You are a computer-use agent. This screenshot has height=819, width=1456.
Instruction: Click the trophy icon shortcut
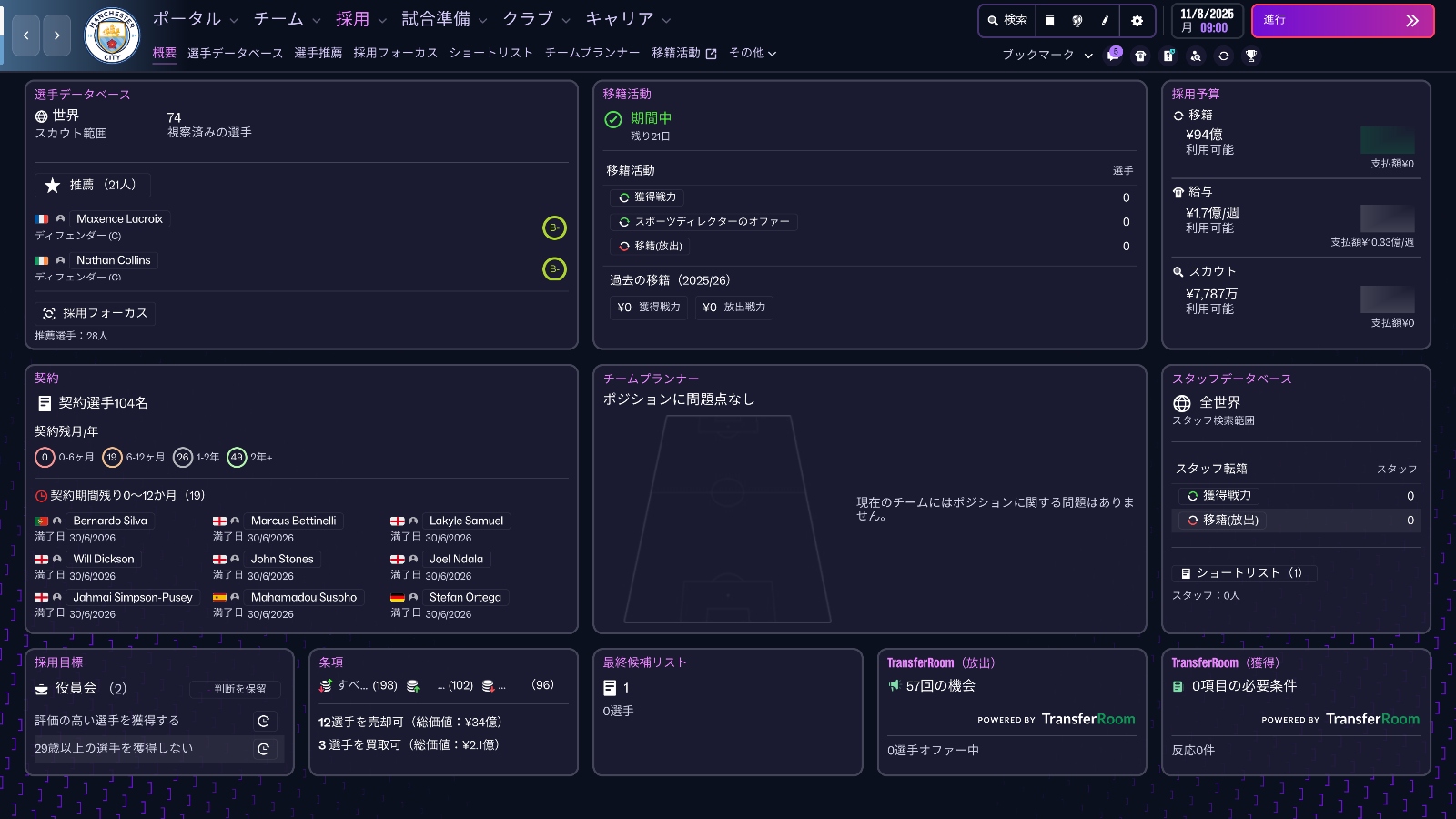pos(1251,56)
